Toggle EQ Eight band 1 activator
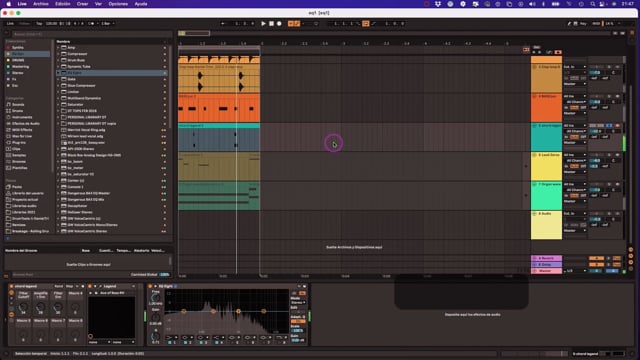The width and height of the screenshot is (640, 360). click(x=170, y=342)
